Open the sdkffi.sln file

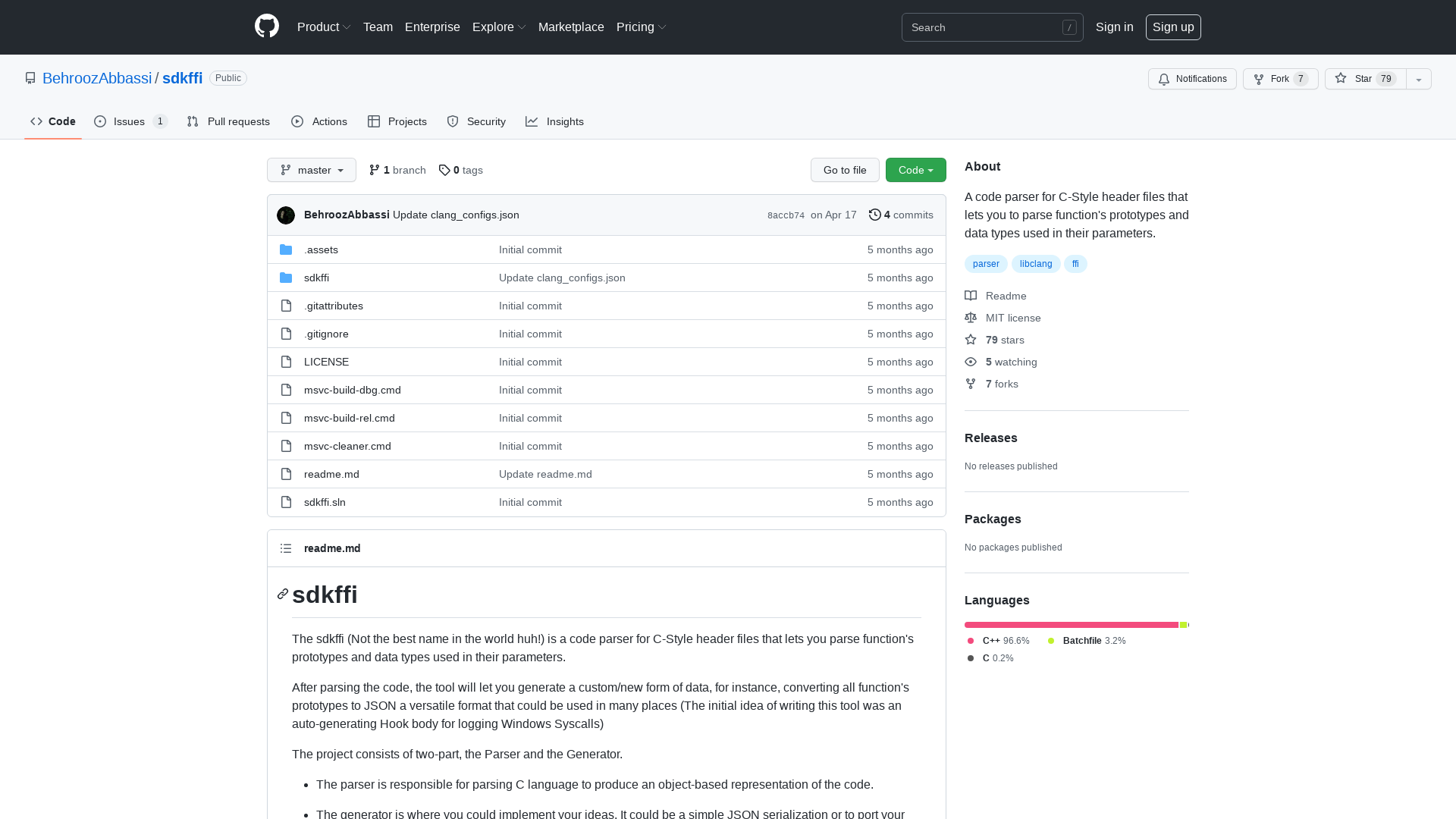point(325,502)
